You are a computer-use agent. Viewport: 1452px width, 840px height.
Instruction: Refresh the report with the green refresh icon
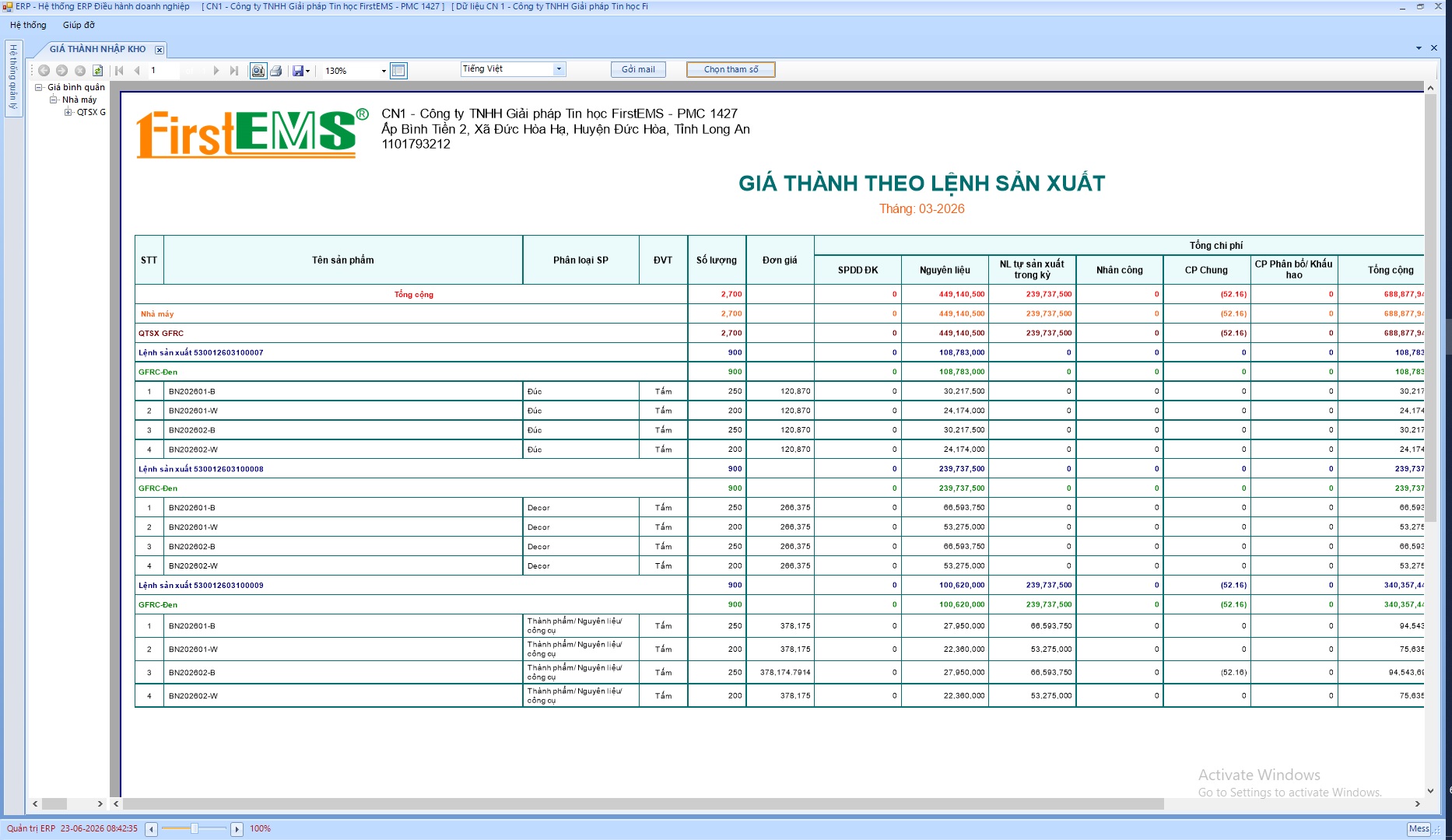coord(98,71)
